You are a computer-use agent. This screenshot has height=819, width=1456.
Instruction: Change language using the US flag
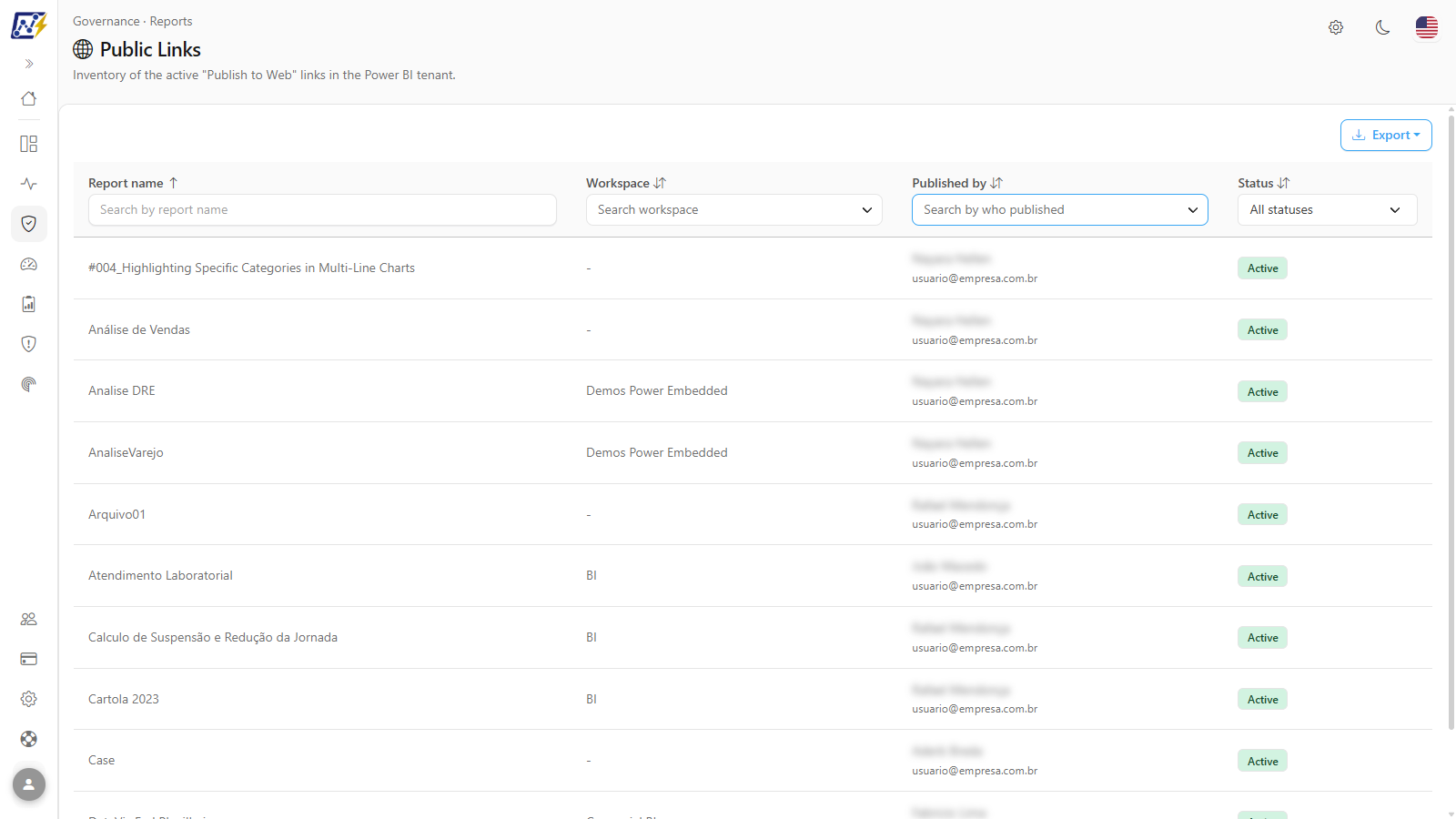coord(1427,27)
